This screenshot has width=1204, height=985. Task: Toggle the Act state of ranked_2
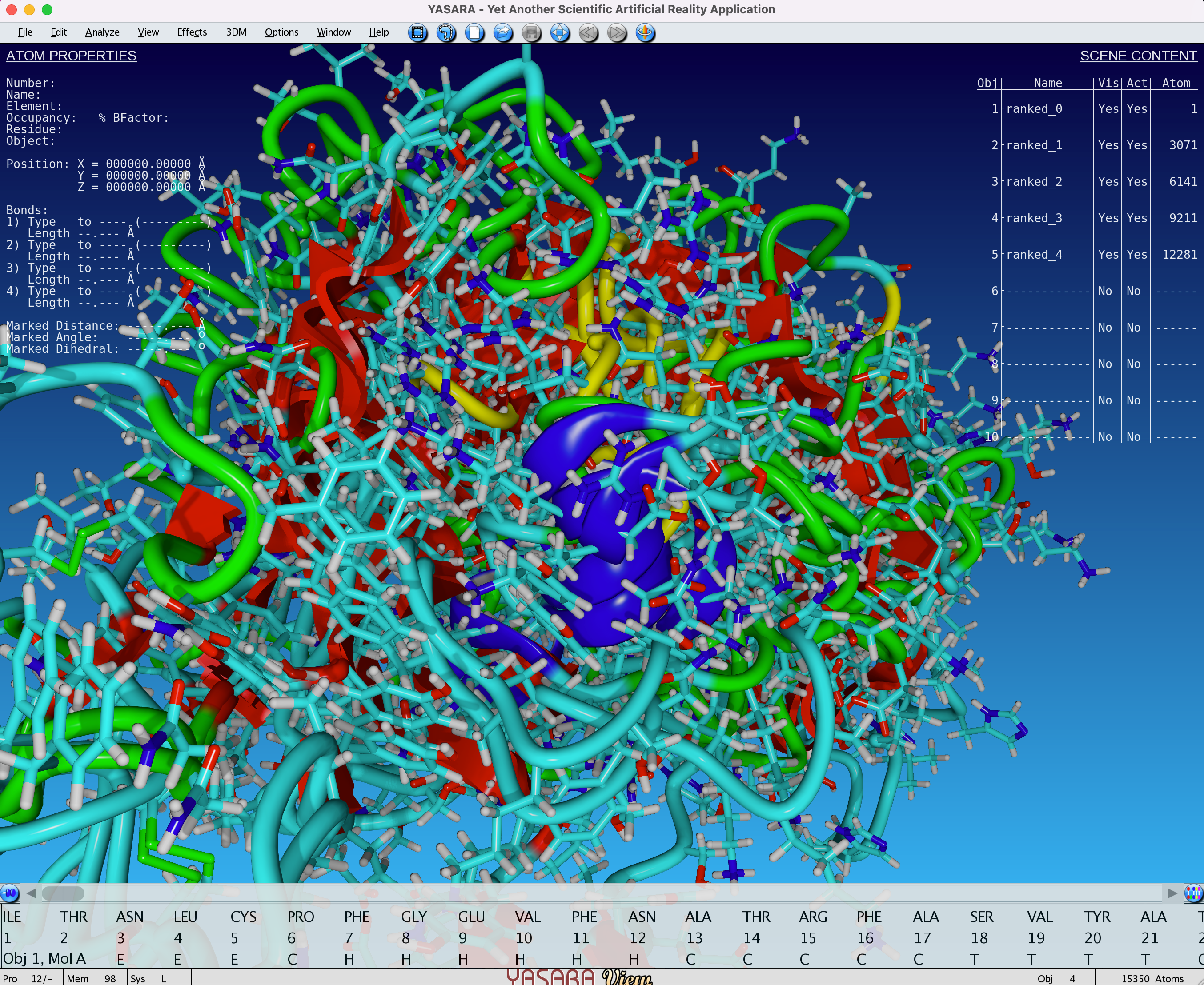pos(1136,181)
